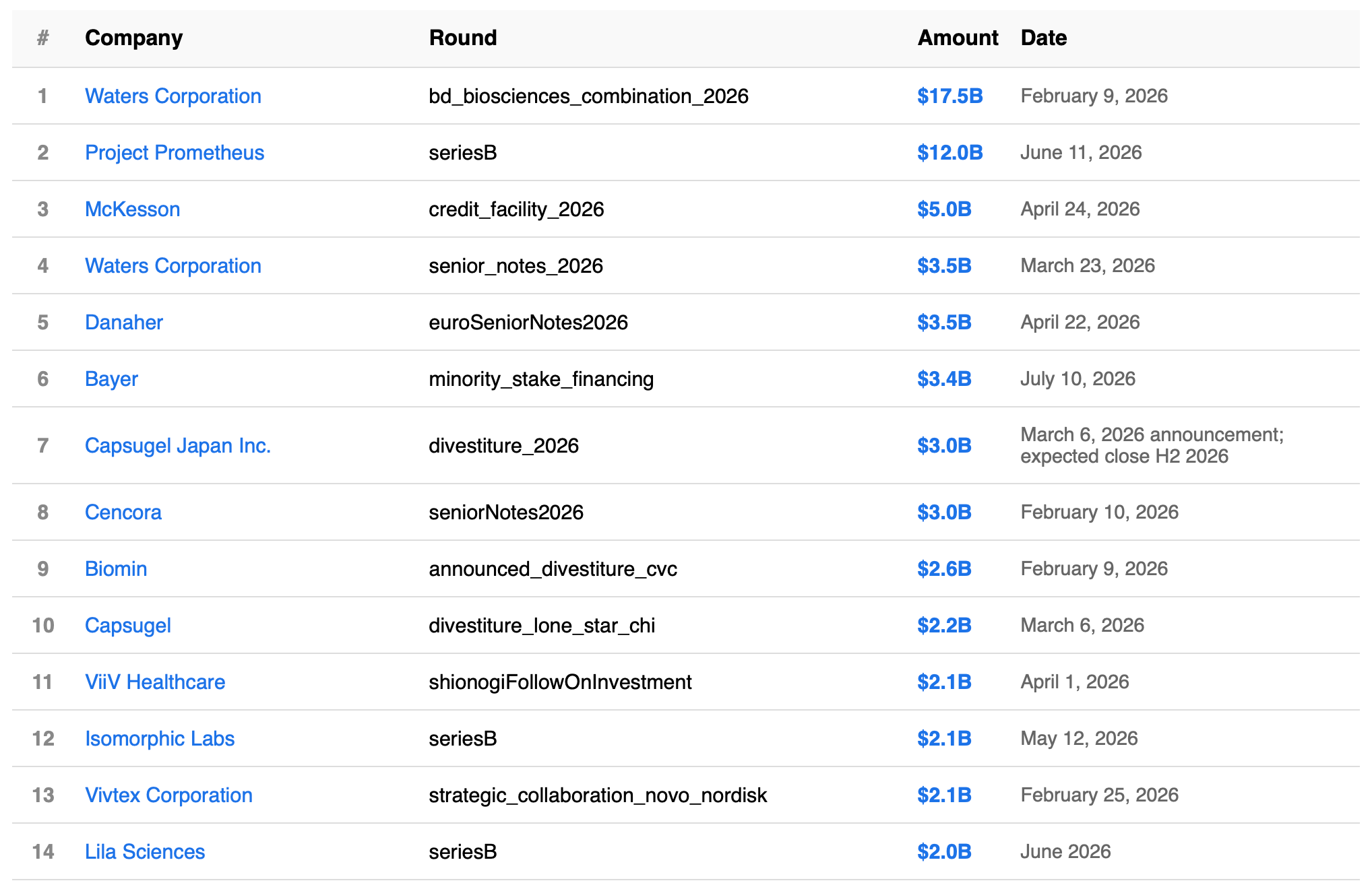Select the May 12, 2026 date
This screenshot has width=1372, height=885.
(1080, 739)
